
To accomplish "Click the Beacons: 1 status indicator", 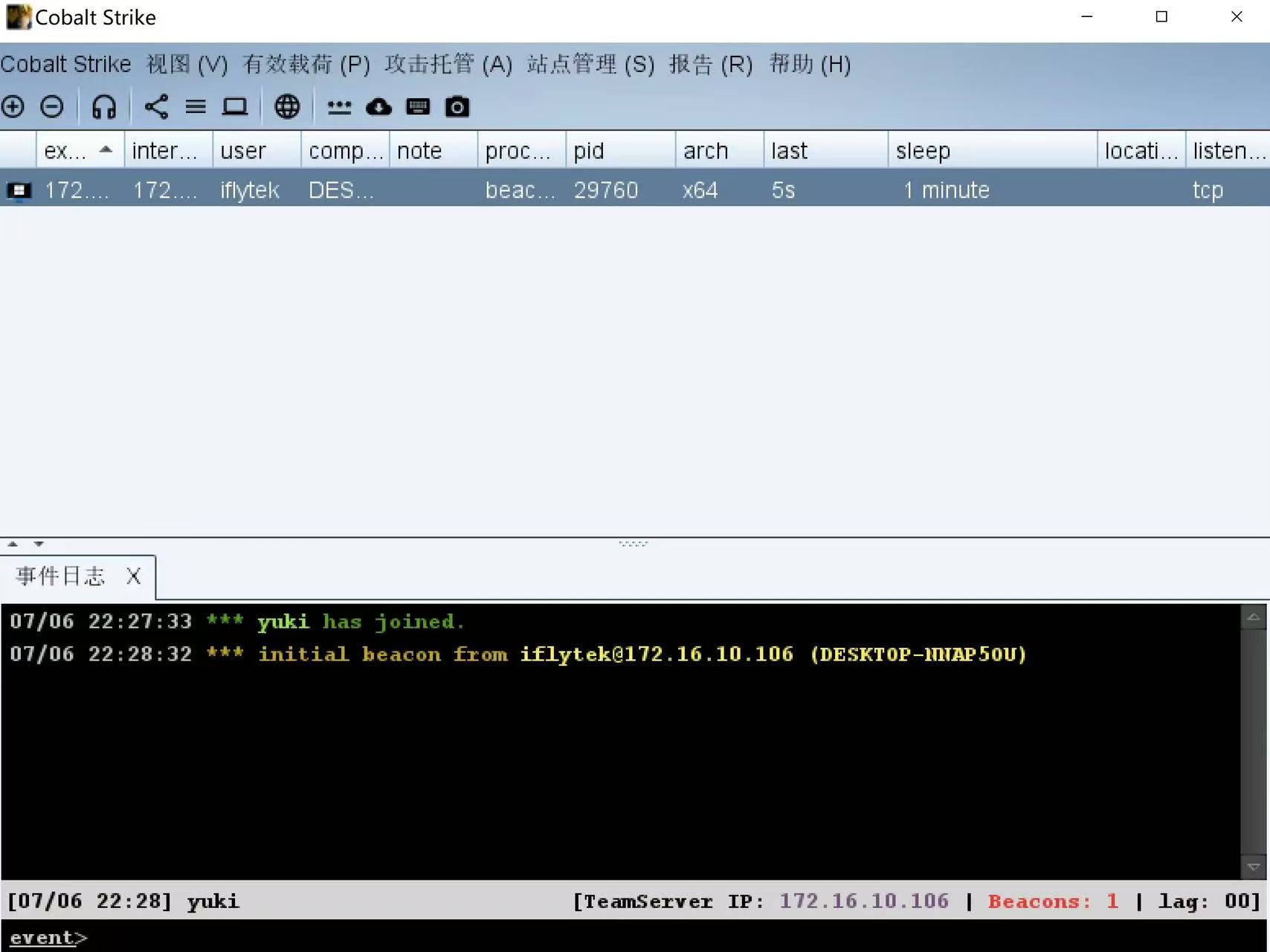I will 1054,901.
